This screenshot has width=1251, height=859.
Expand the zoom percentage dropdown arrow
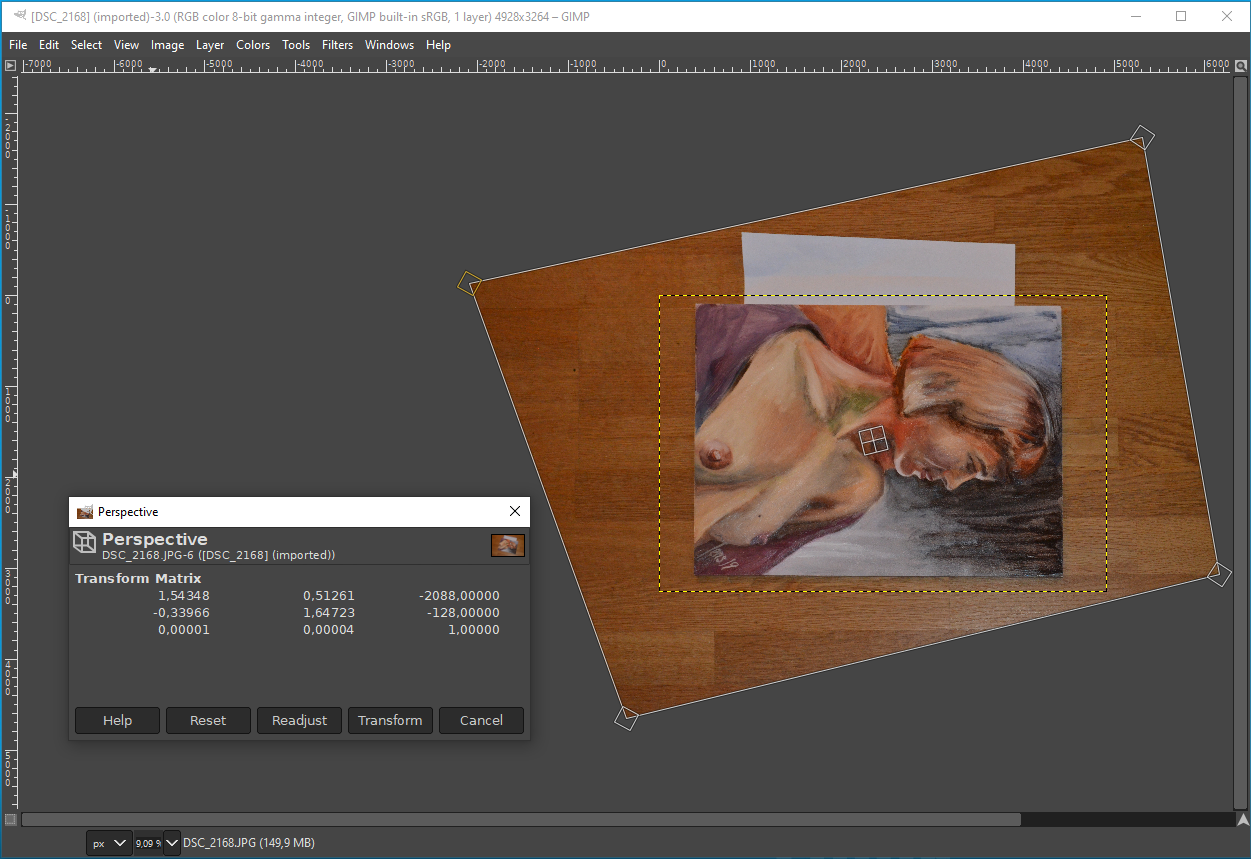point(171,843)
